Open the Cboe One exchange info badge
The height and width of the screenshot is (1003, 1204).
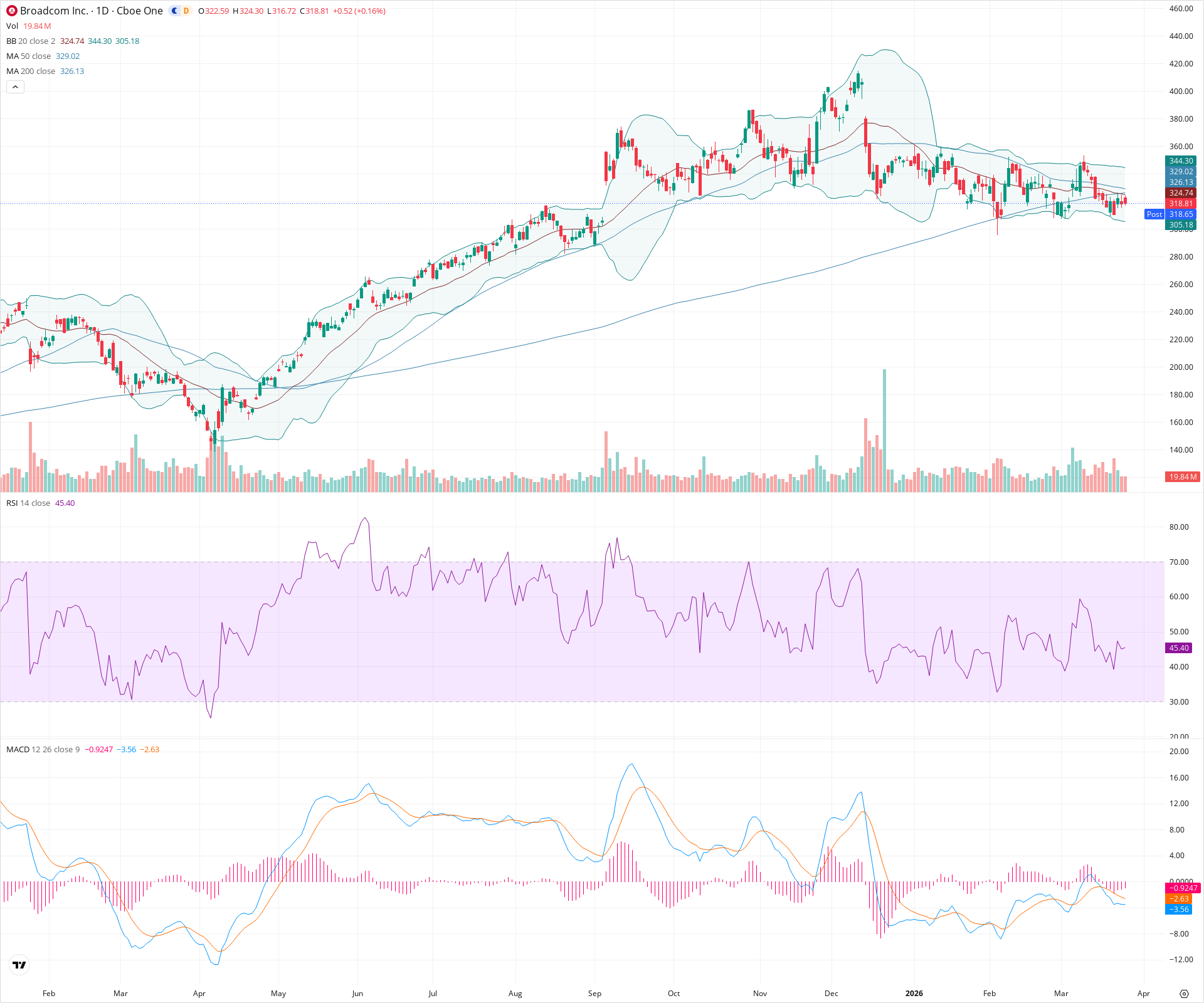[140, 11]
